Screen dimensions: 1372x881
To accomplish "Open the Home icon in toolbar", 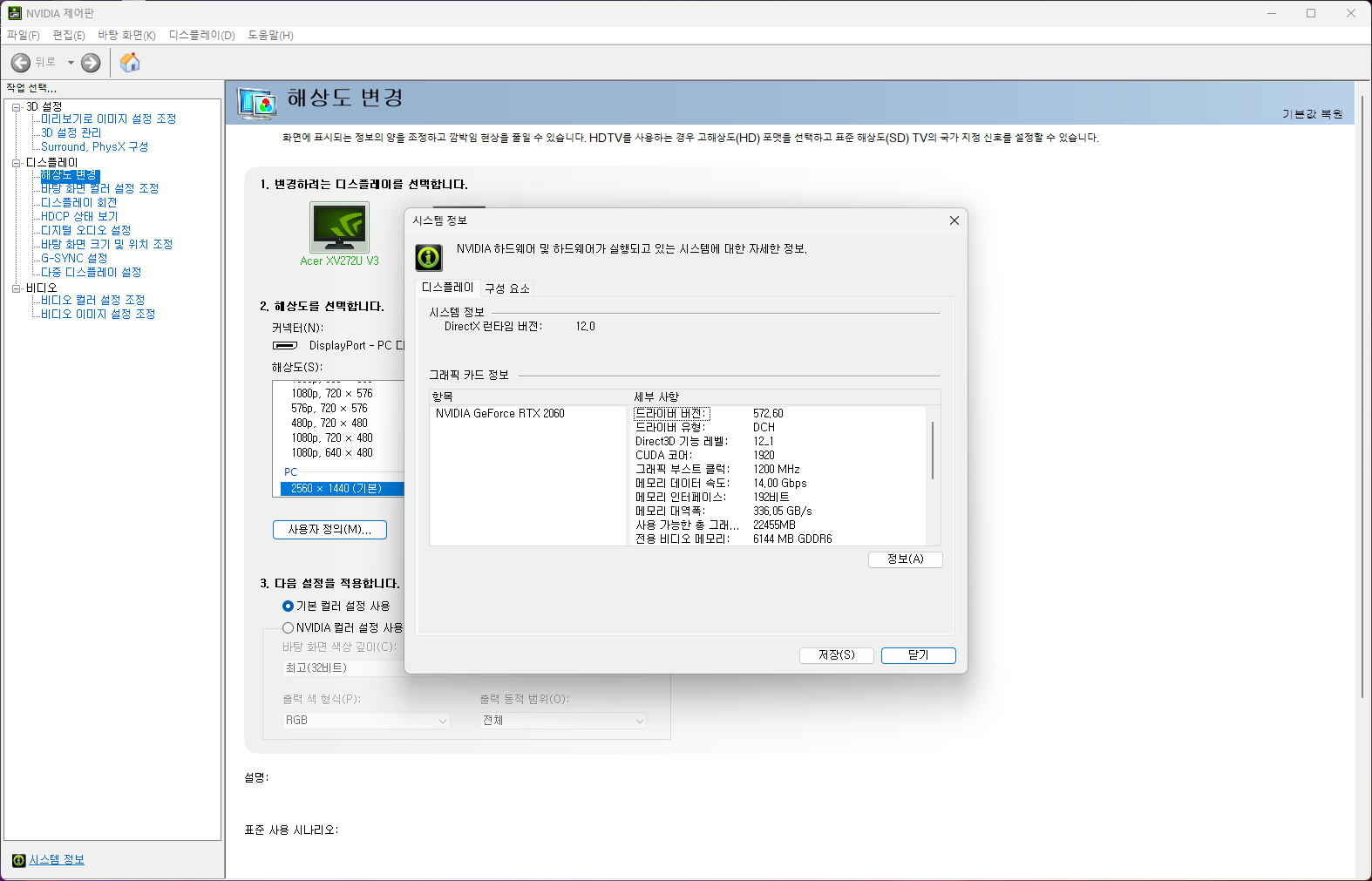I will pyautogui.click(x=130, y=63).
